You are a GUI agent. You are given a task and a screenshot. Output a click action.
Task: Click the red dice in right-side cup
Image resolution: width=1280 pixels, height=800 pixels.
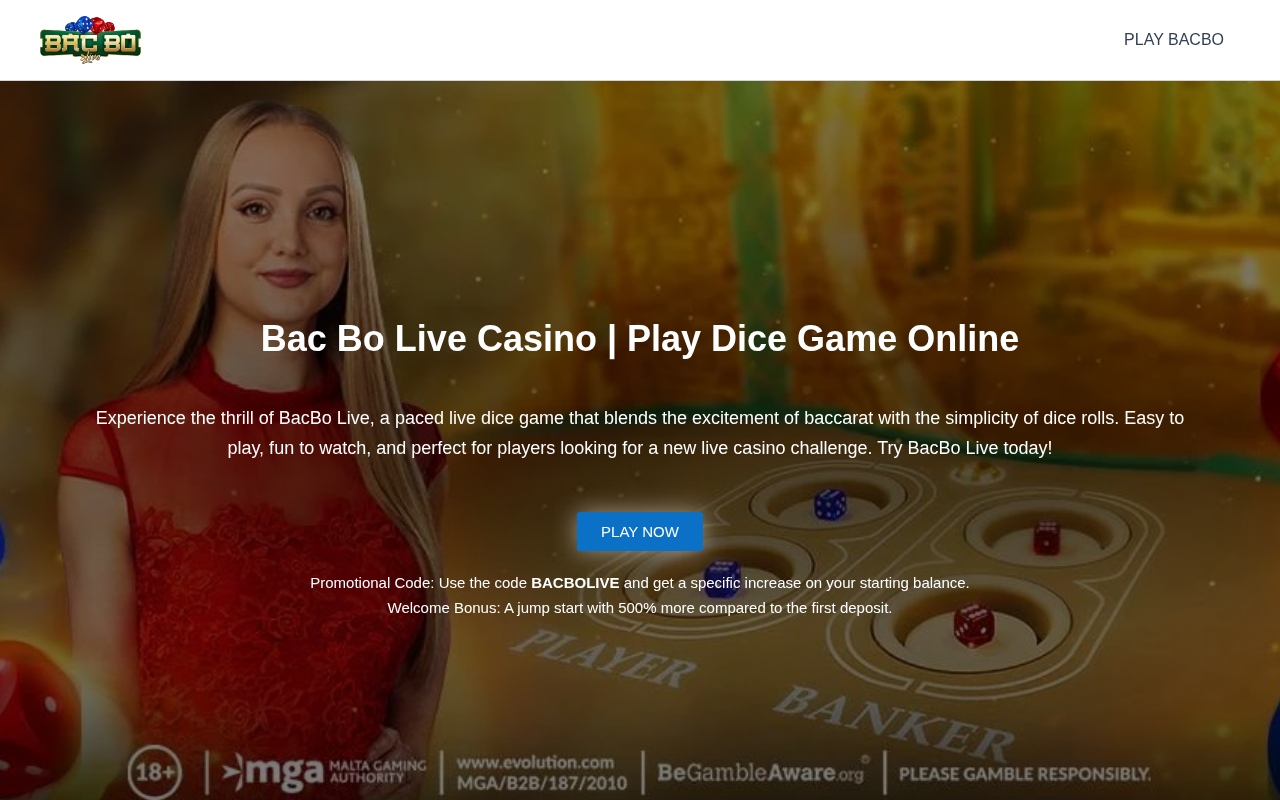tap(1047, 537)
